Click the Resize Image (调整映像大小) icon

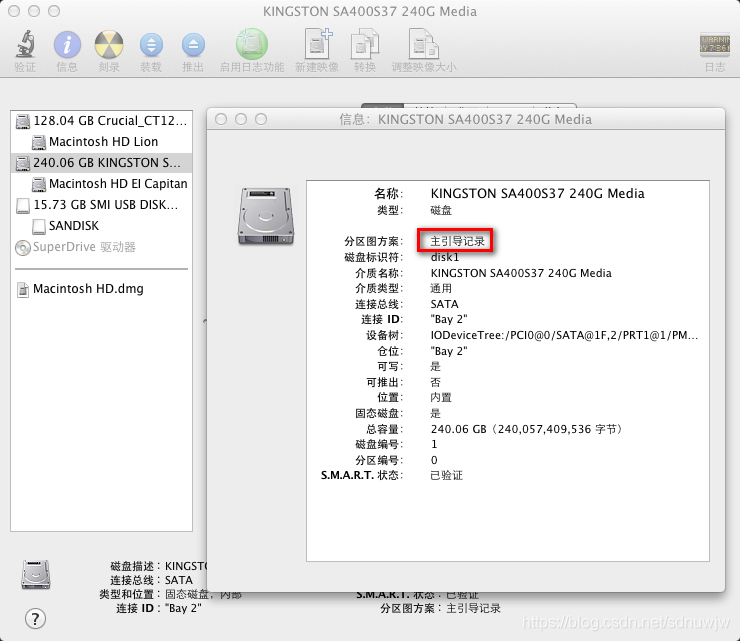[x=423, y=44]
